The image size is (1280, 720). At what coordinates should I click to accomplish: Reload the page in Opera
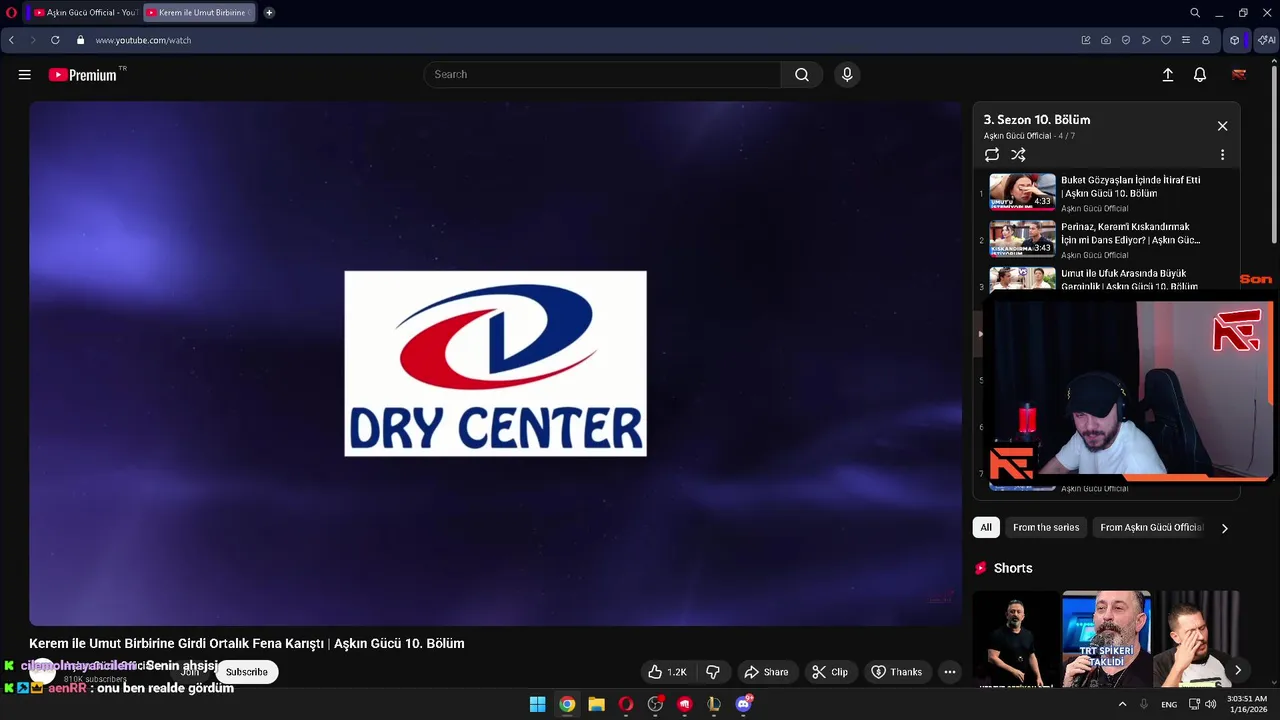[x=55, y=40]
